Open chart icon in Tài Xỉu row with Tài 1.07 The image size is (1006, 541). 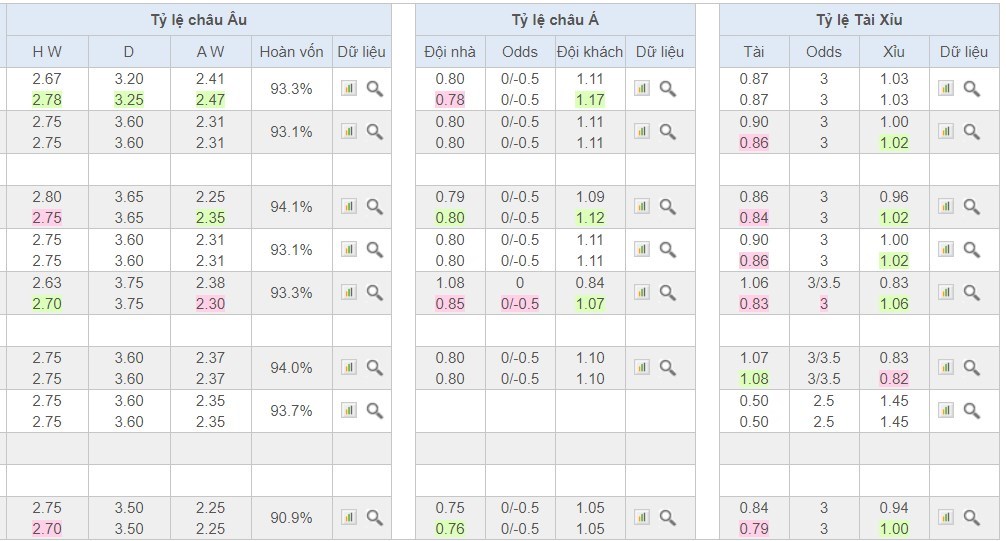tap(946, 368)
